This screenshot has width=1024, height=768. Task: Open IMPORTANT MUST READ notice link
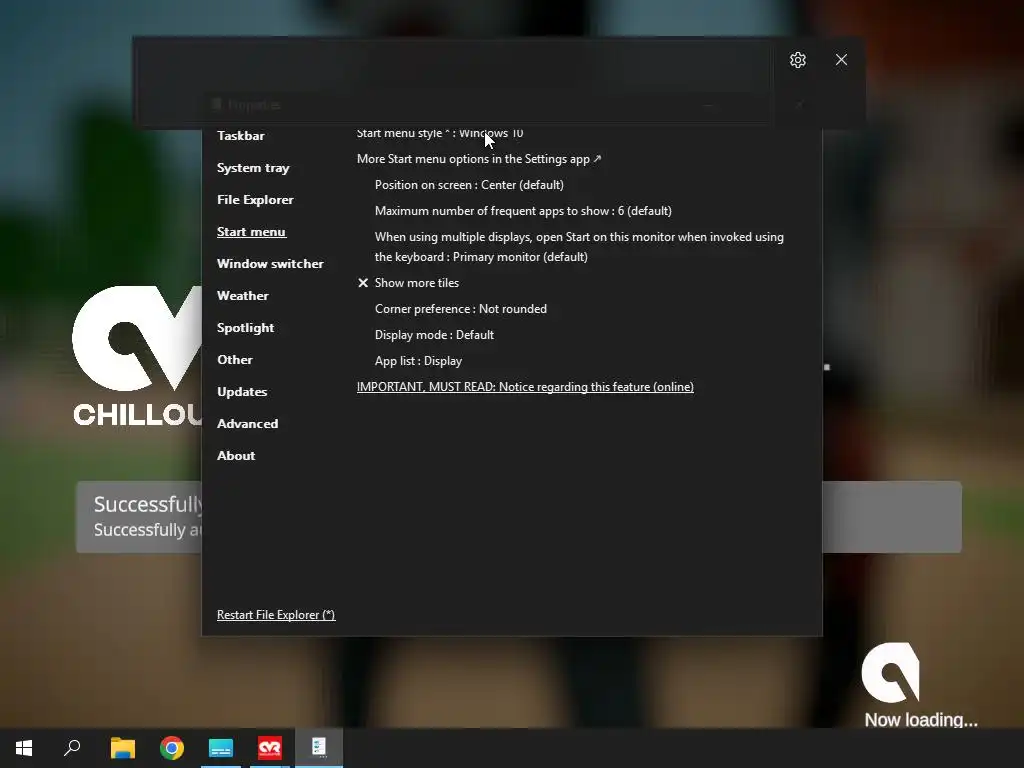[x=525, y=387]
